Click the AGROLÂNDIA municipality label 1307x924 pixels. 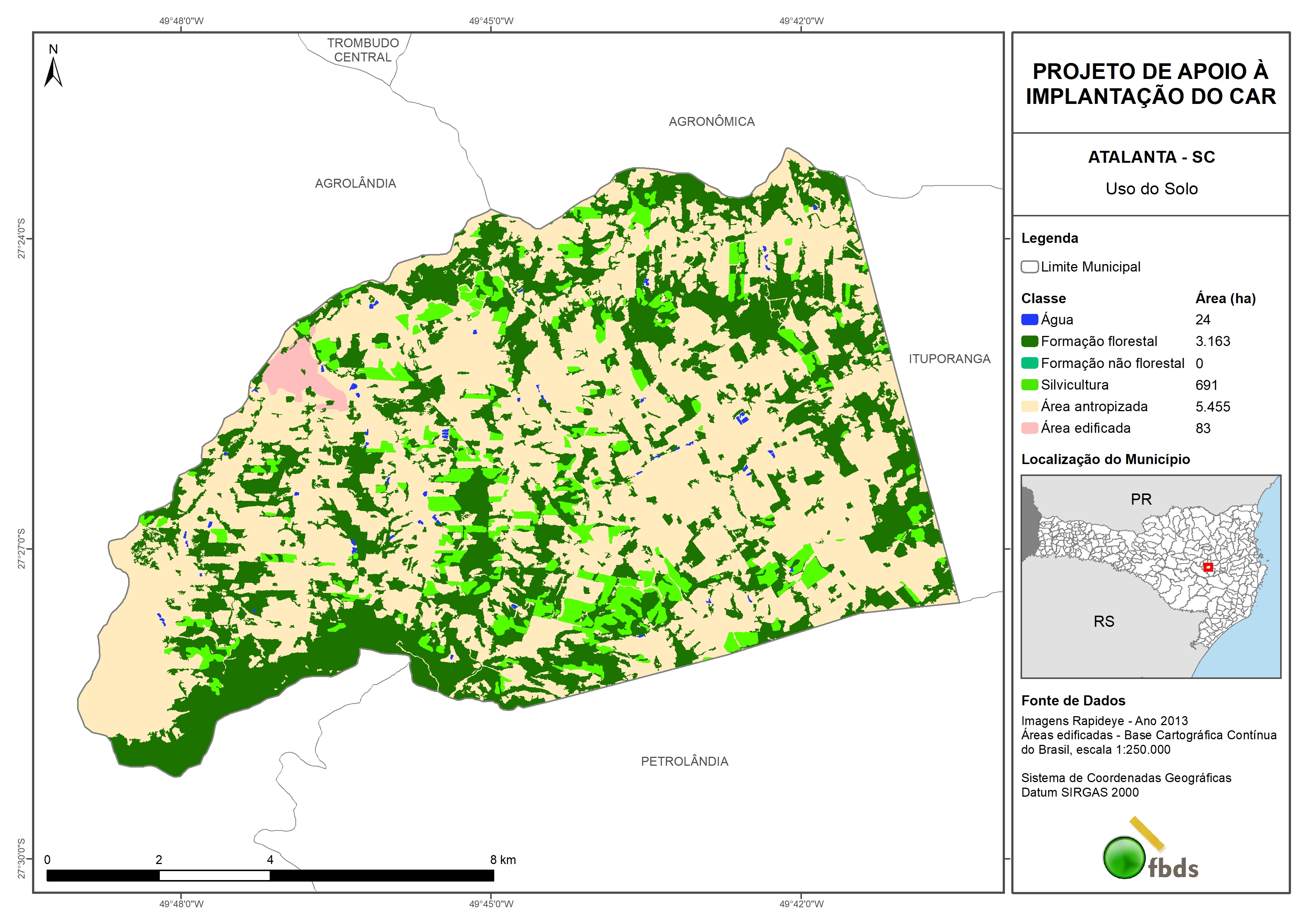coord(355,183)
